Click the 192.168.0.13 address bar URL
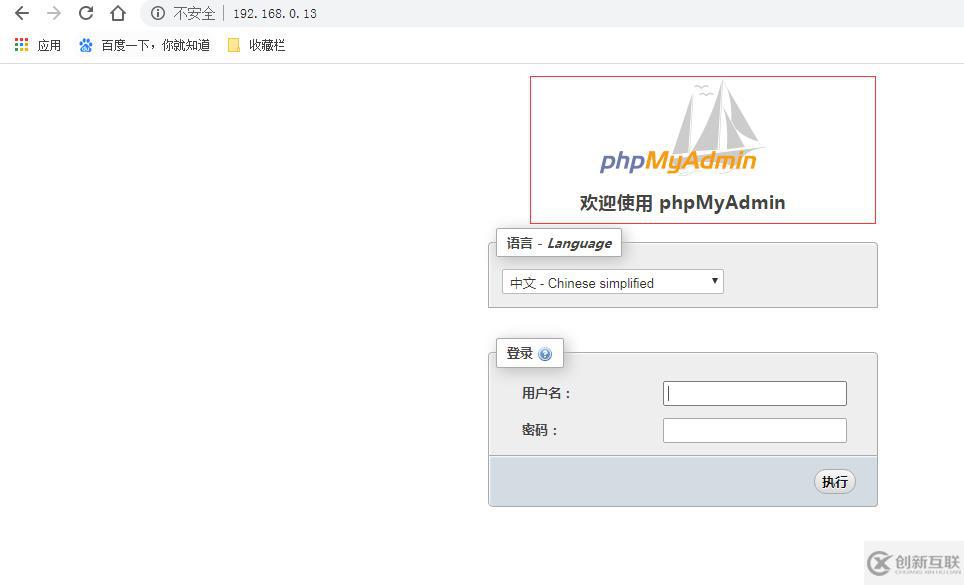Image resolution: width=964 pixels, height=585 pixels. point(275,14)
